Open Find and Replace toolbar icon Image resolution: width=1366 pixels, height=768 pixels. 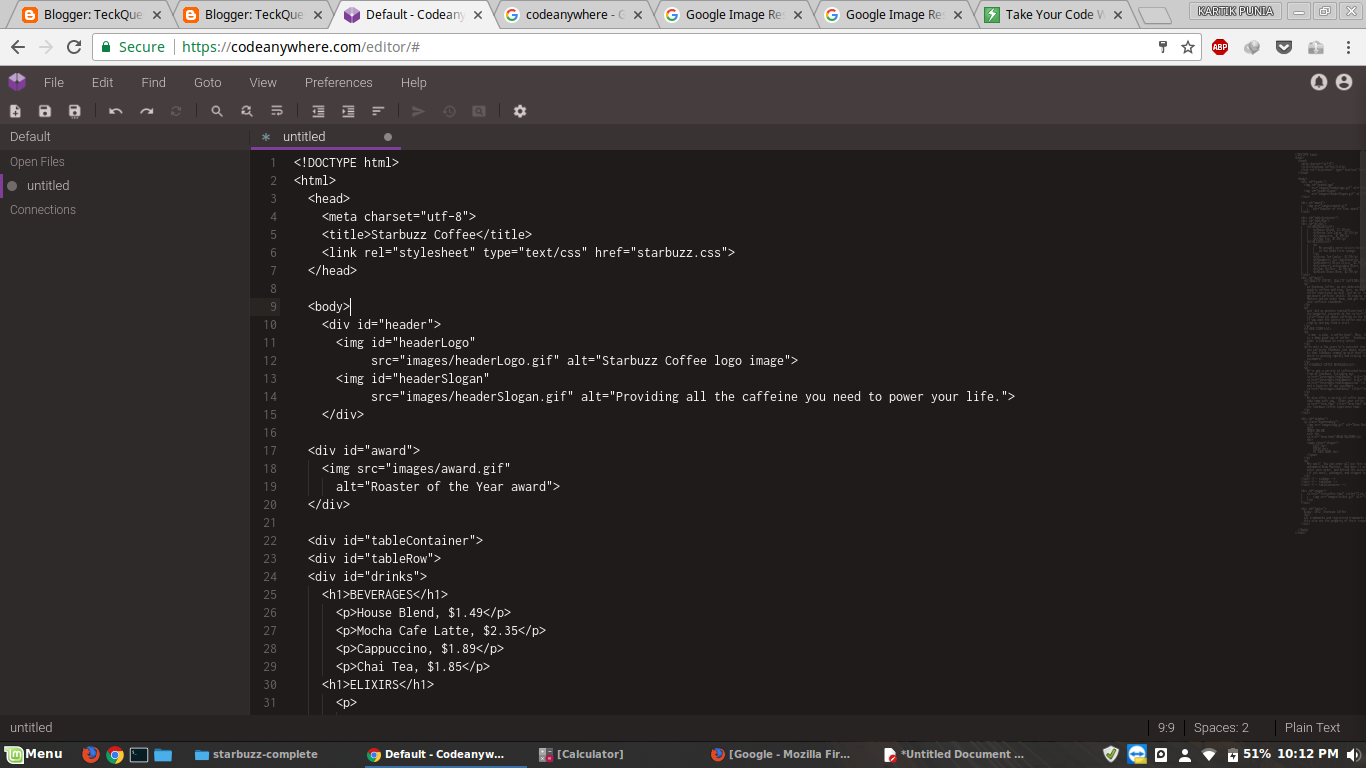point(247,111)
